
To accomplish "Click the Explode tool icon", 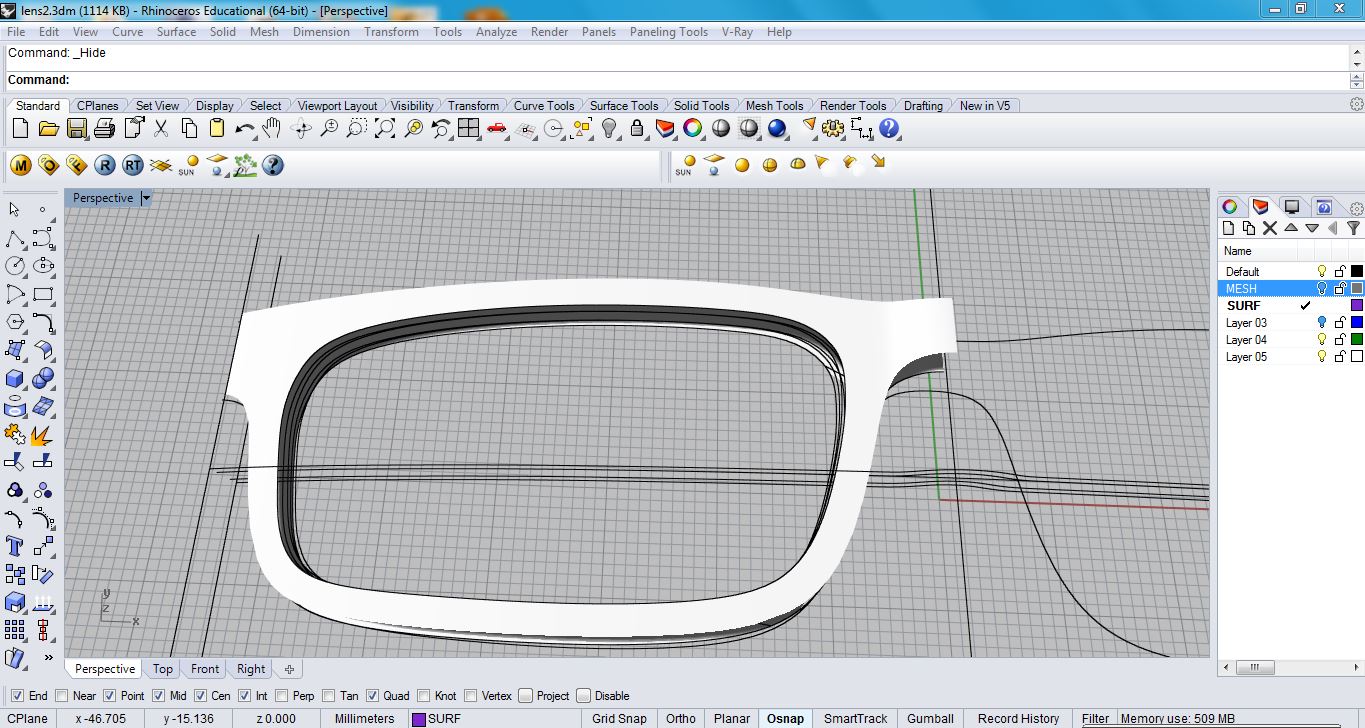I will tap(42, 434).
